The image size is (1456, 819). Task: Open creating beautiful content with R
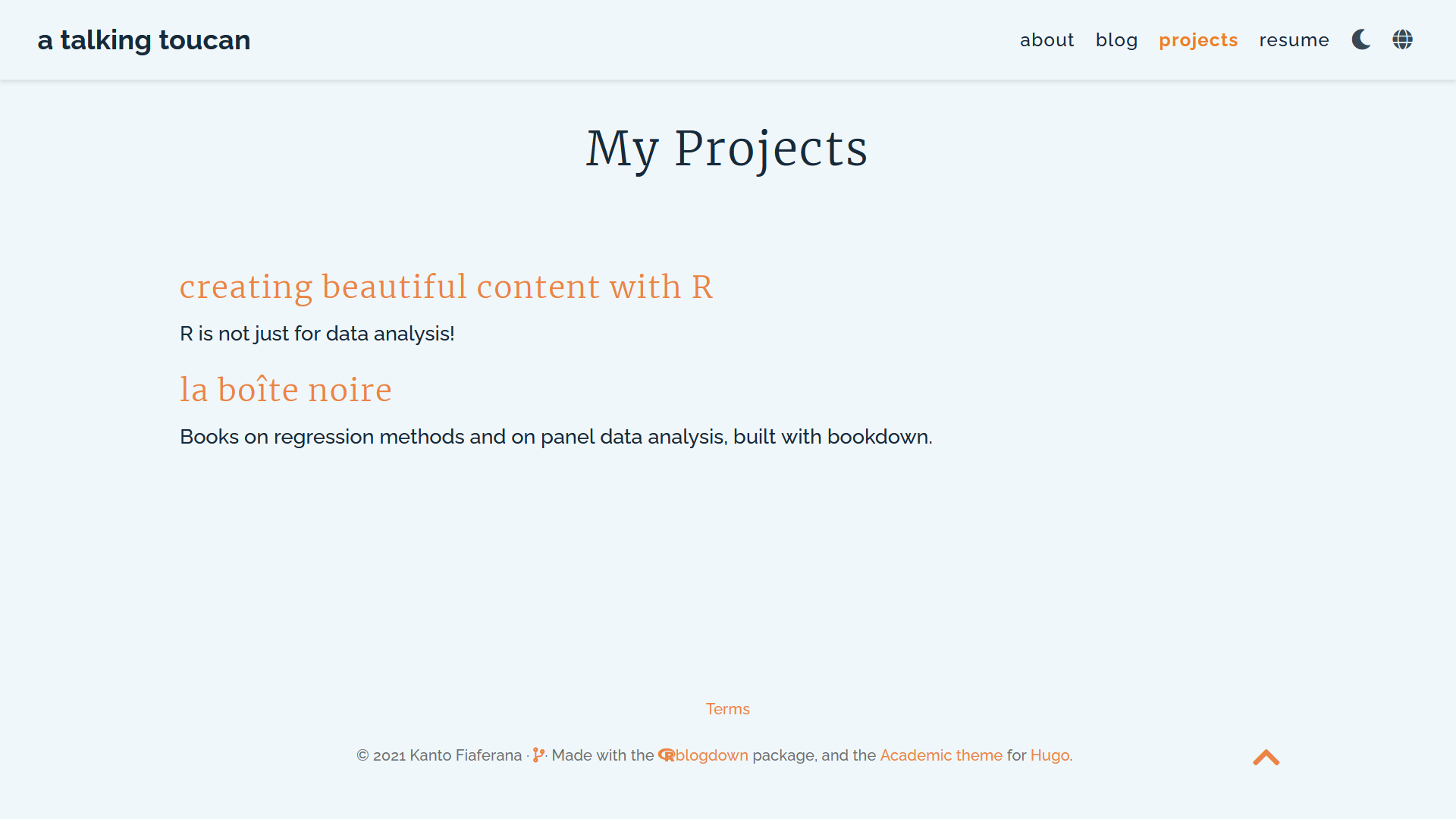pos(447,288)
